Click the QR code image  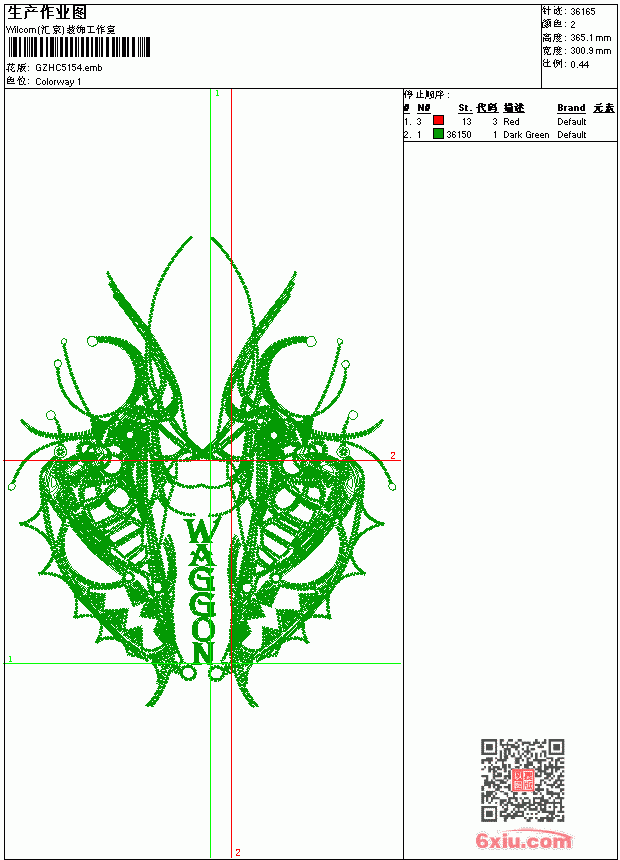click(523, 779)
